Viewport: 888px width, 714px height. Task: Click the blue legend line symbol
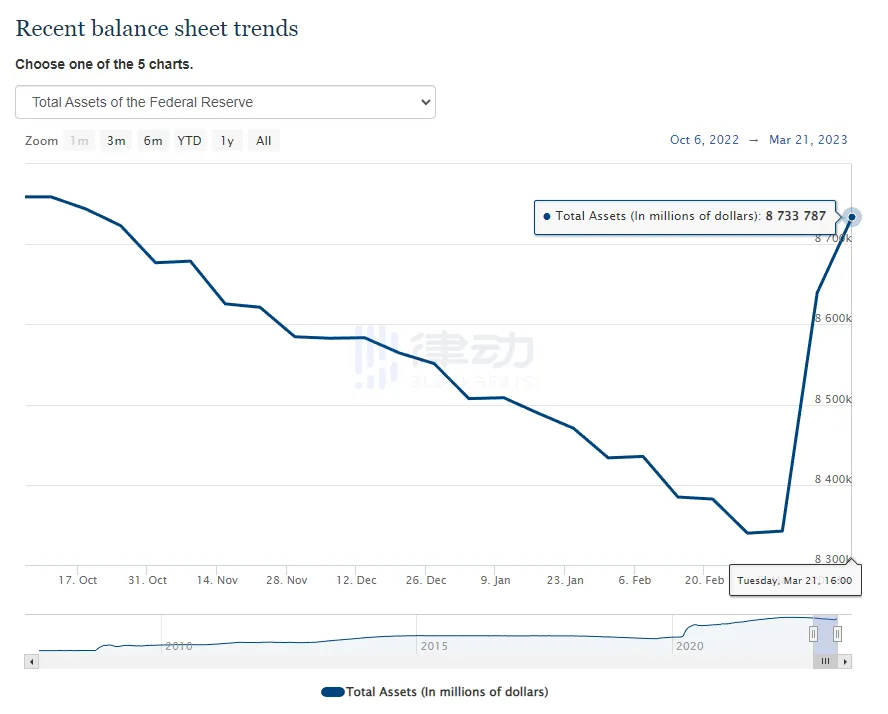[x=332, y=692]
